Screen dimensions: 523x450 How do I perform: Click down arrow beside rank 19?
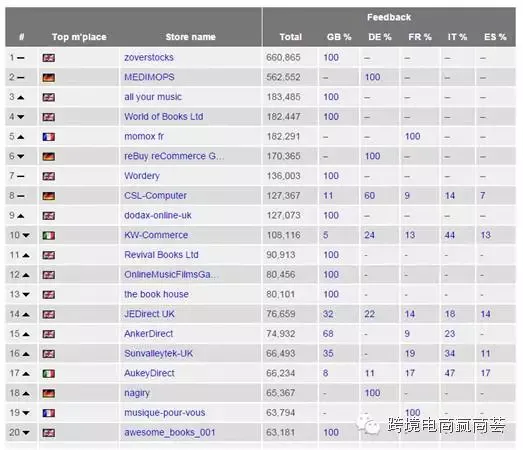click(x=26, y=413)
